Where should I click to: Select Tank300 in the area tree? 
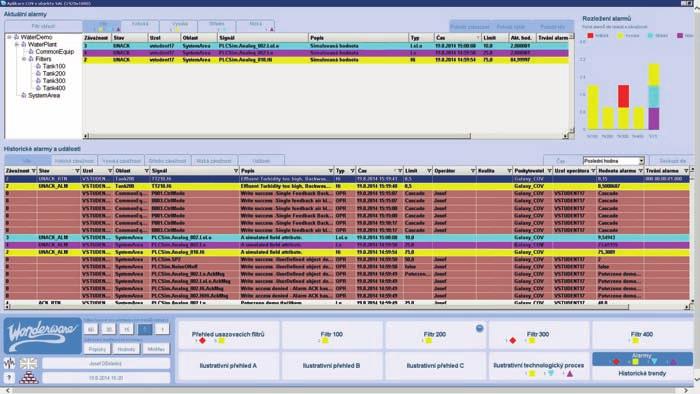coord(54,81)
